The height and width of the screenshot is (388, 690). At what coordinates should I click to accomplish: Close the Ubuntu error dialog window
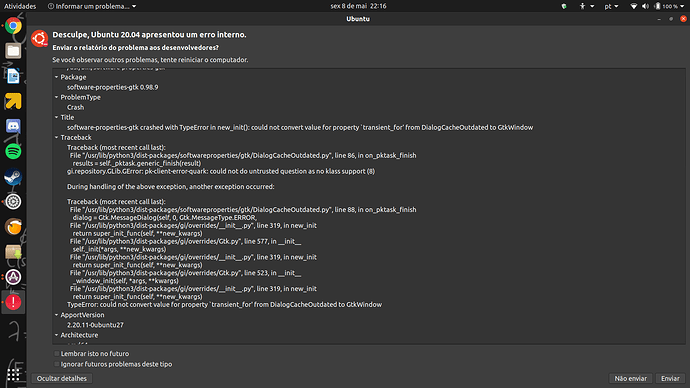point(683,19)
